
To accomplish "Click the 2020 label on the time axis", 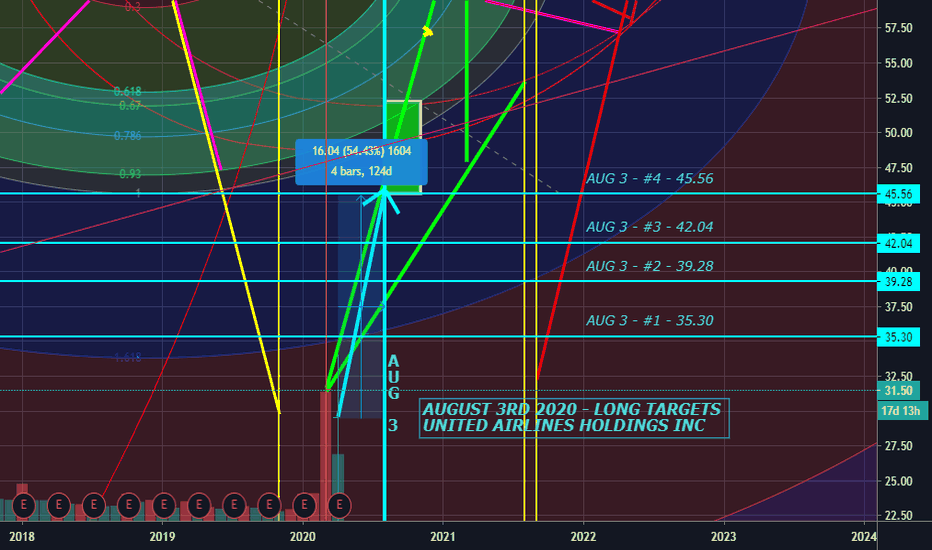I will point(303,536).
